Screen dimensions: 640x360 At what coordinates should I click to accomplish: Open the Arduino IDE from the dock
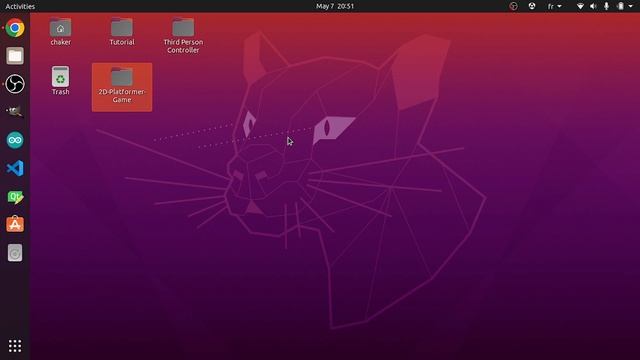coord(15,140)
